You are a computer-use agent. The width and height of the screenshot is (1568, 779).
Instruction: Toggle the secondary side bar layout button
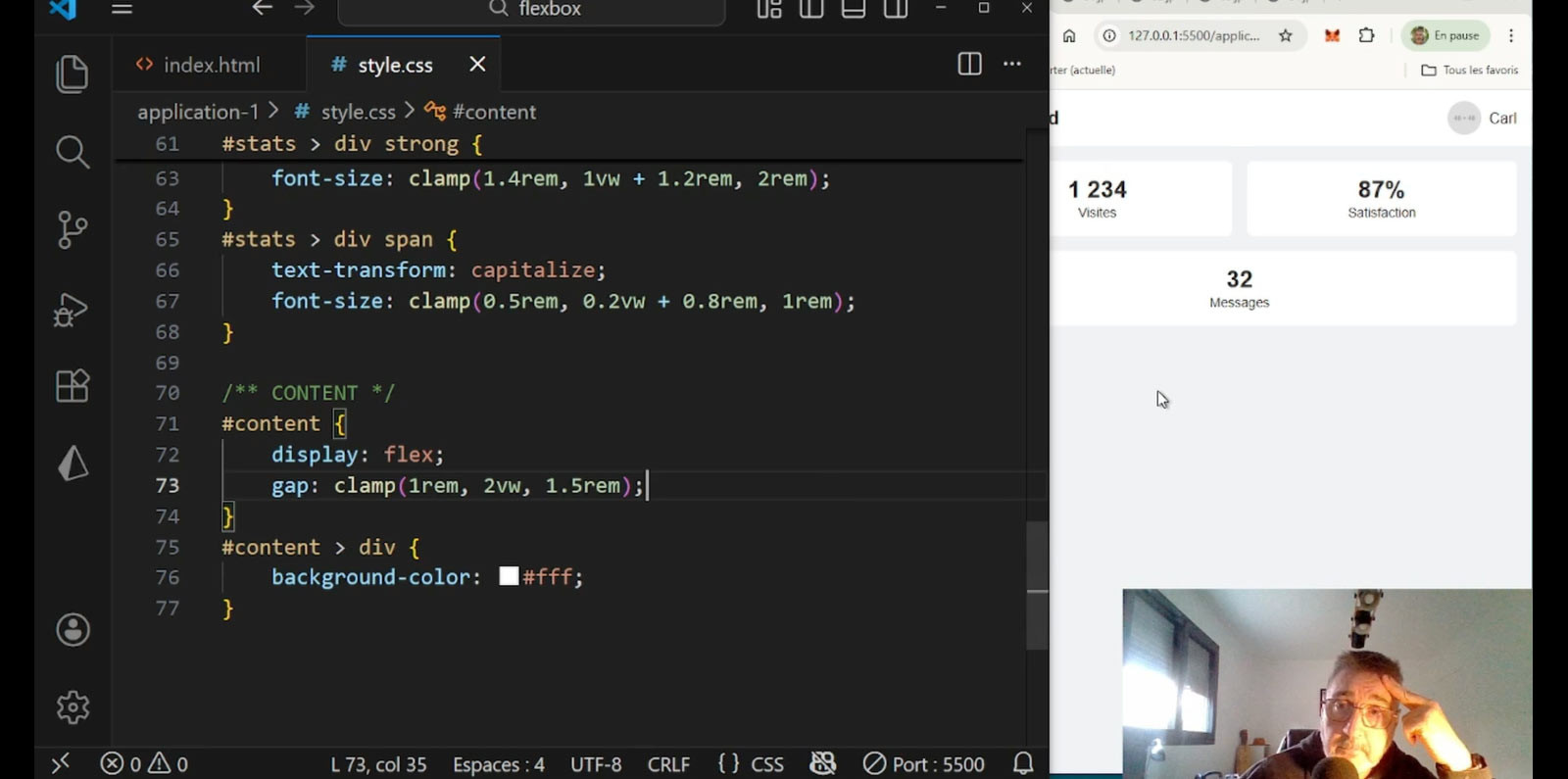click(x=896, y=9)
